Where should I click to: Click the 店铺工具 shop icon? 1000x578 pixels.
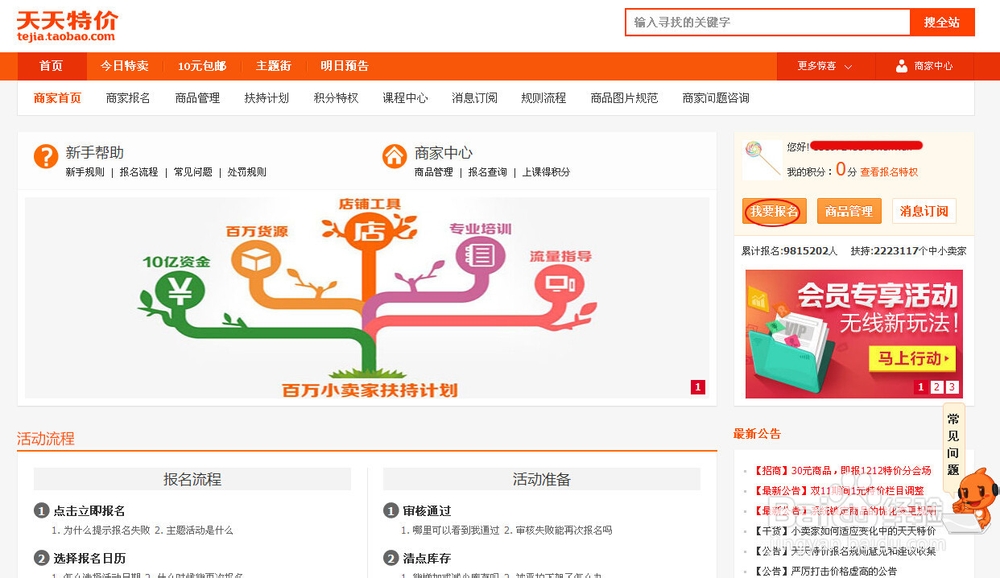pos(369,232)
